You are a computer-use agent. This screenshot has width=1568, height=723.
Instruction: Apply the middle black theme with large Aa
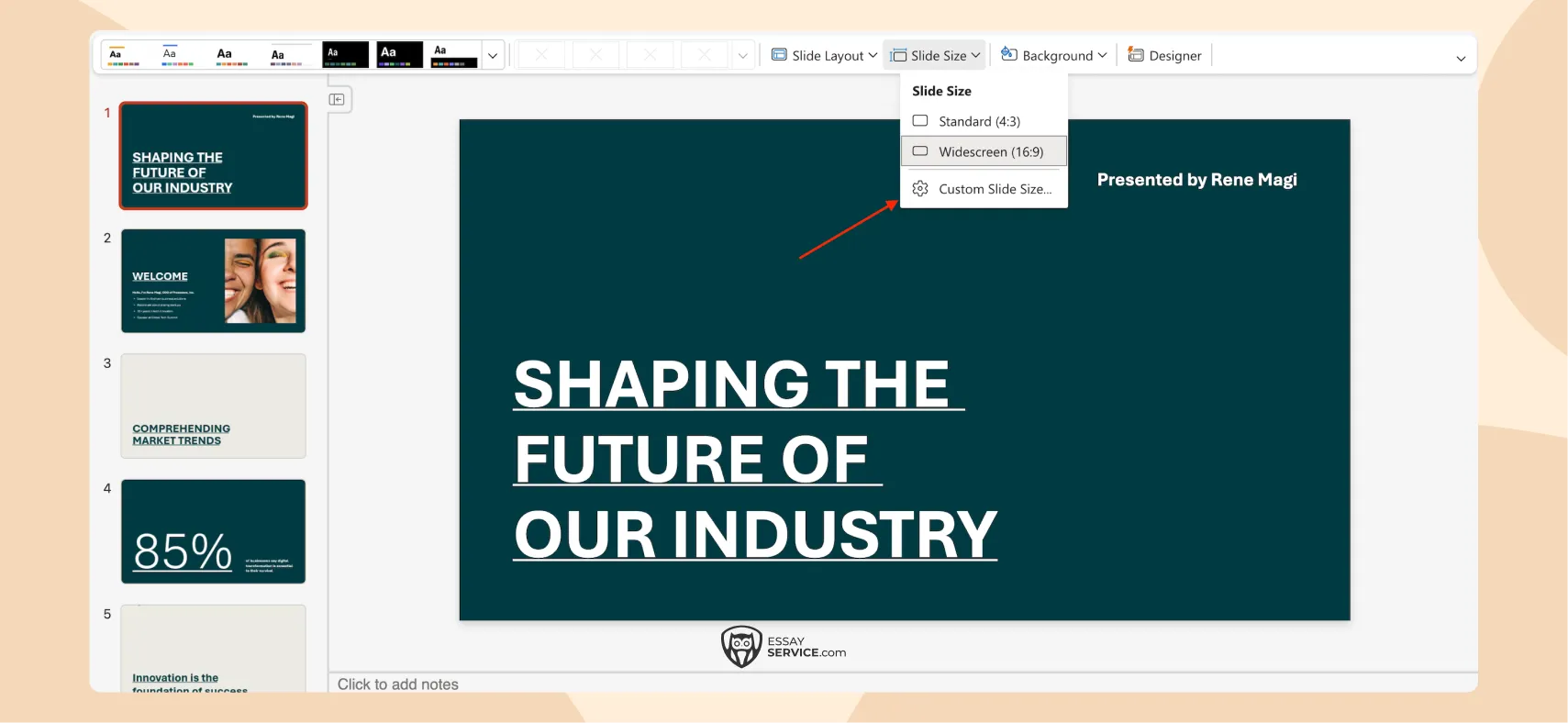[x=399, y=55]
